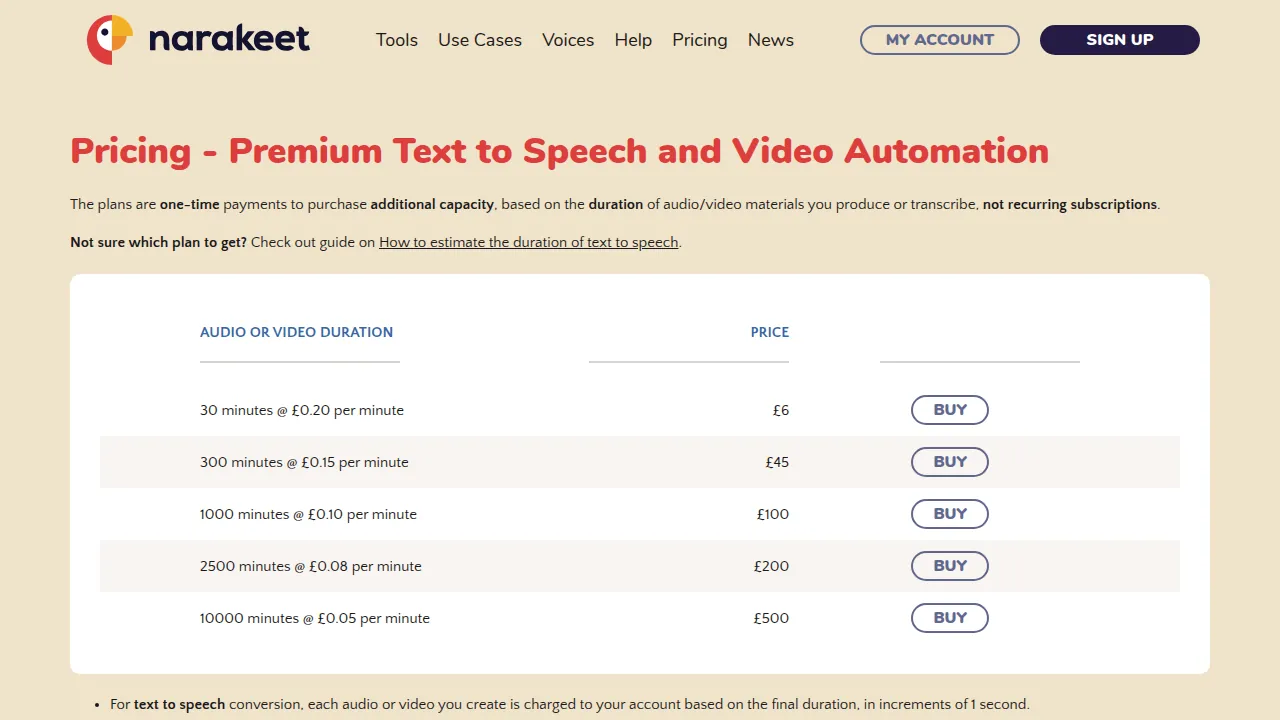Open the Help menu item
The width and height of the screenshot is (1280, 720).
coord(633,40)
